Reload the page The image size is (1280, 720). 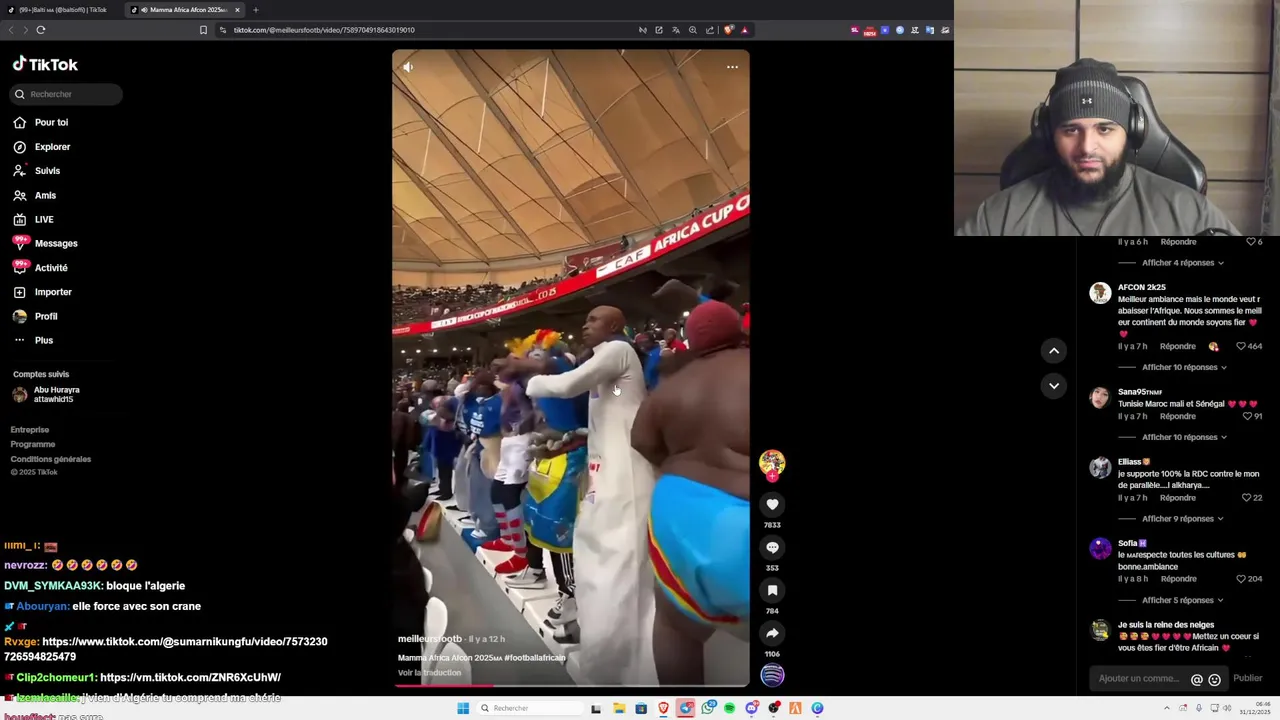[x=41, y=30]
